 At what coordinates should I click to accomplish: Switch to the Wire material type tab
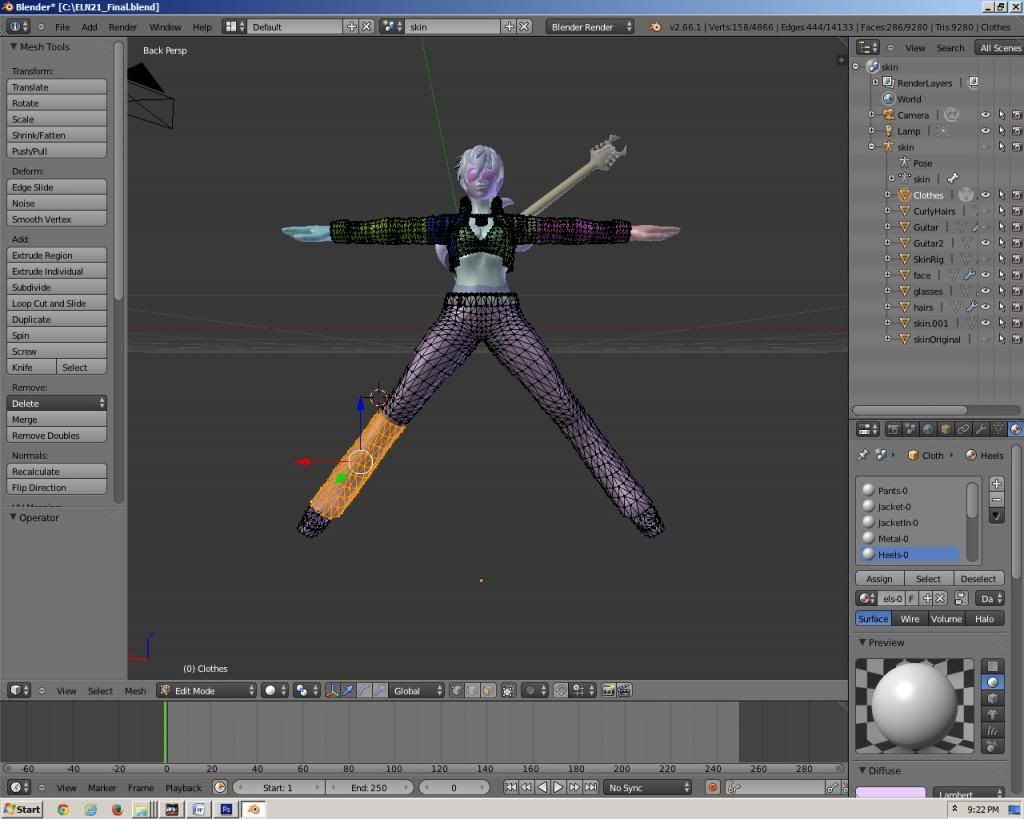pos(909,619)
